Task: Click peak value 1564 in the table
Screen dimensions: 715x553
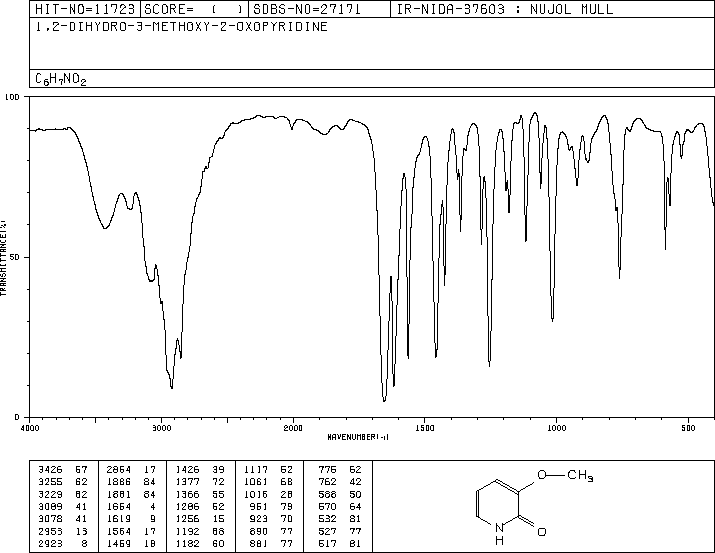Action: tap(119, 531)
